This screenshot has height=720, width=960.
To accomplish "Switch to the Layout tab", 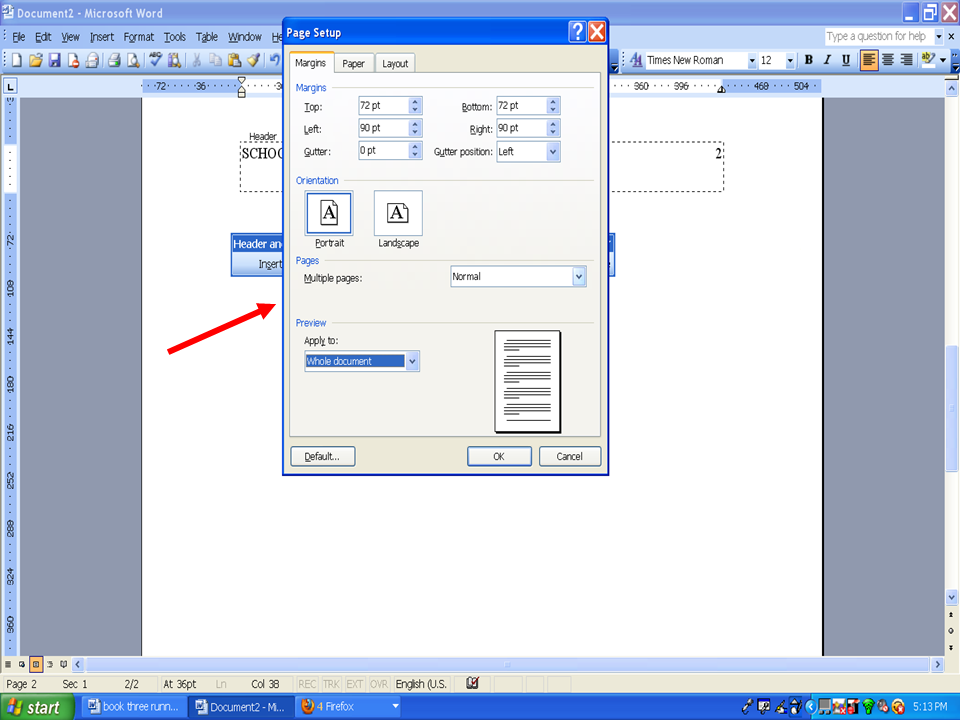I will 395,64.
